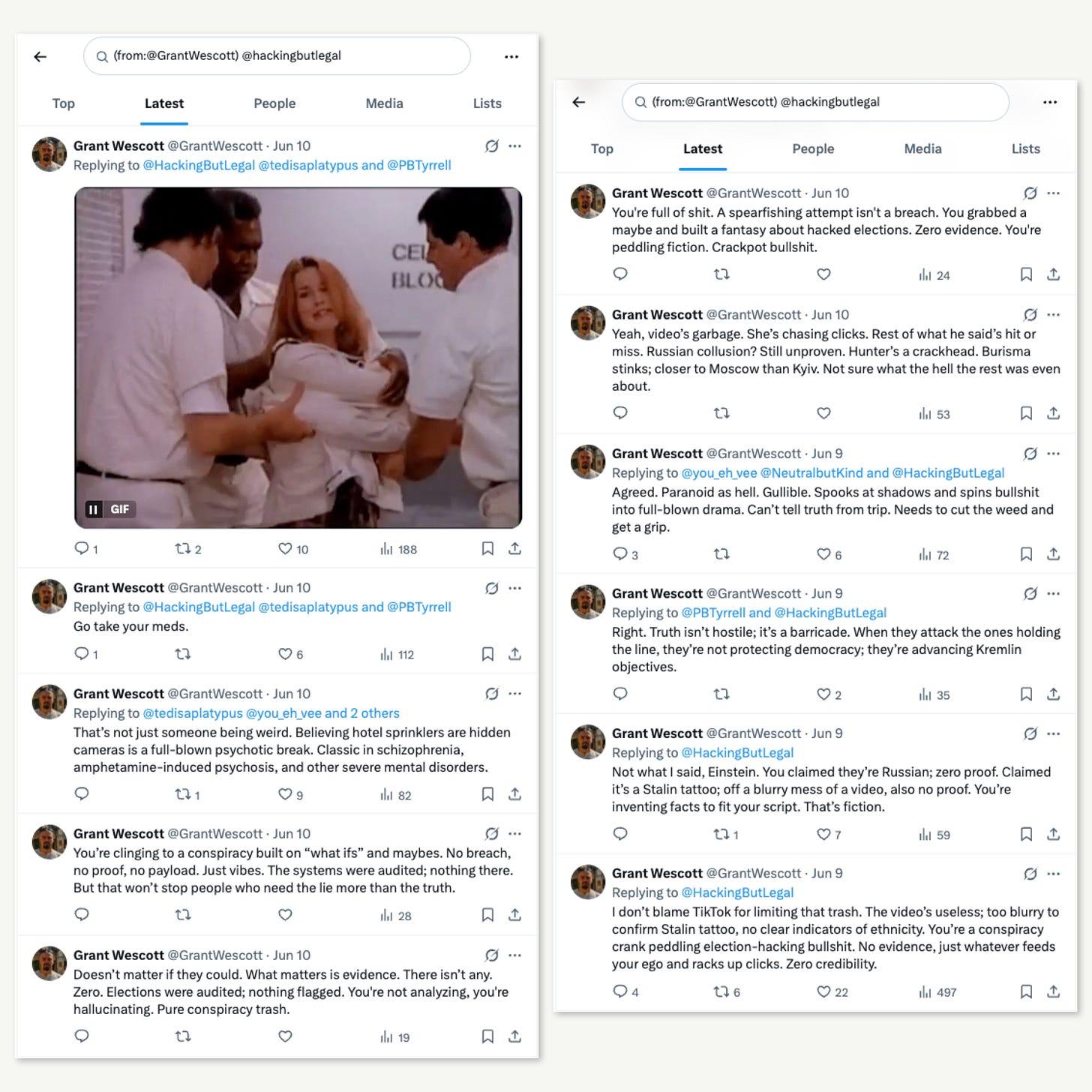The width and height of the screenshot is (1092, 1092).
Task: Switch to the Media tab in left panel
Action: click(x=384, y=103)
